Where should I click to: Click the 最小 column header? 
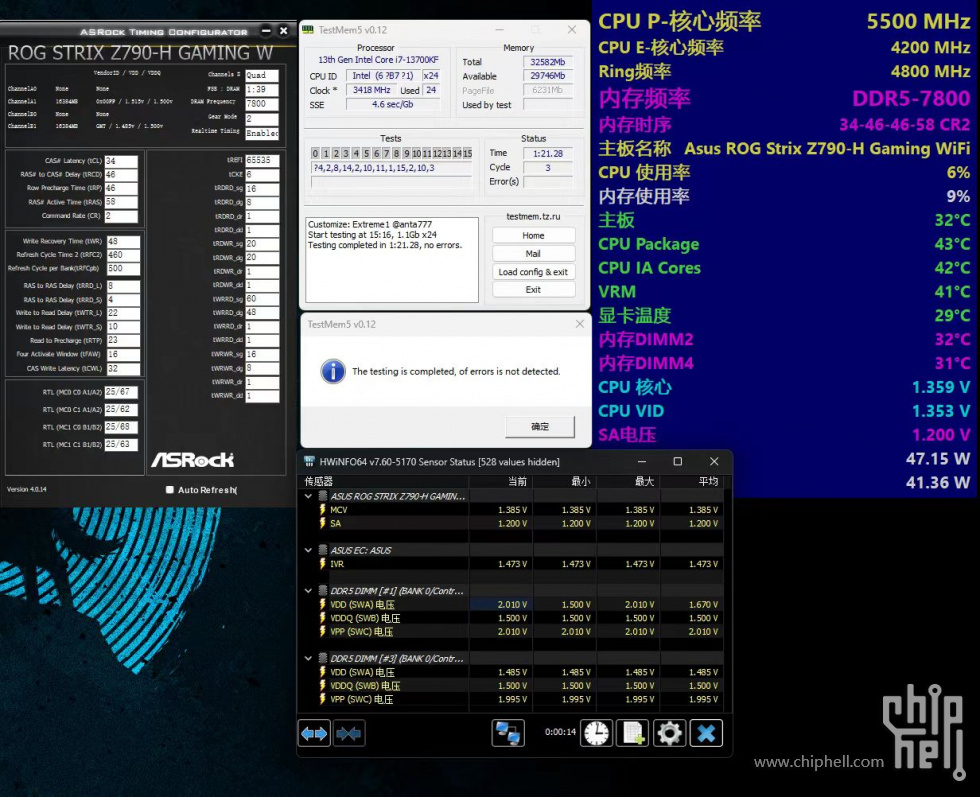pos(564,481)
